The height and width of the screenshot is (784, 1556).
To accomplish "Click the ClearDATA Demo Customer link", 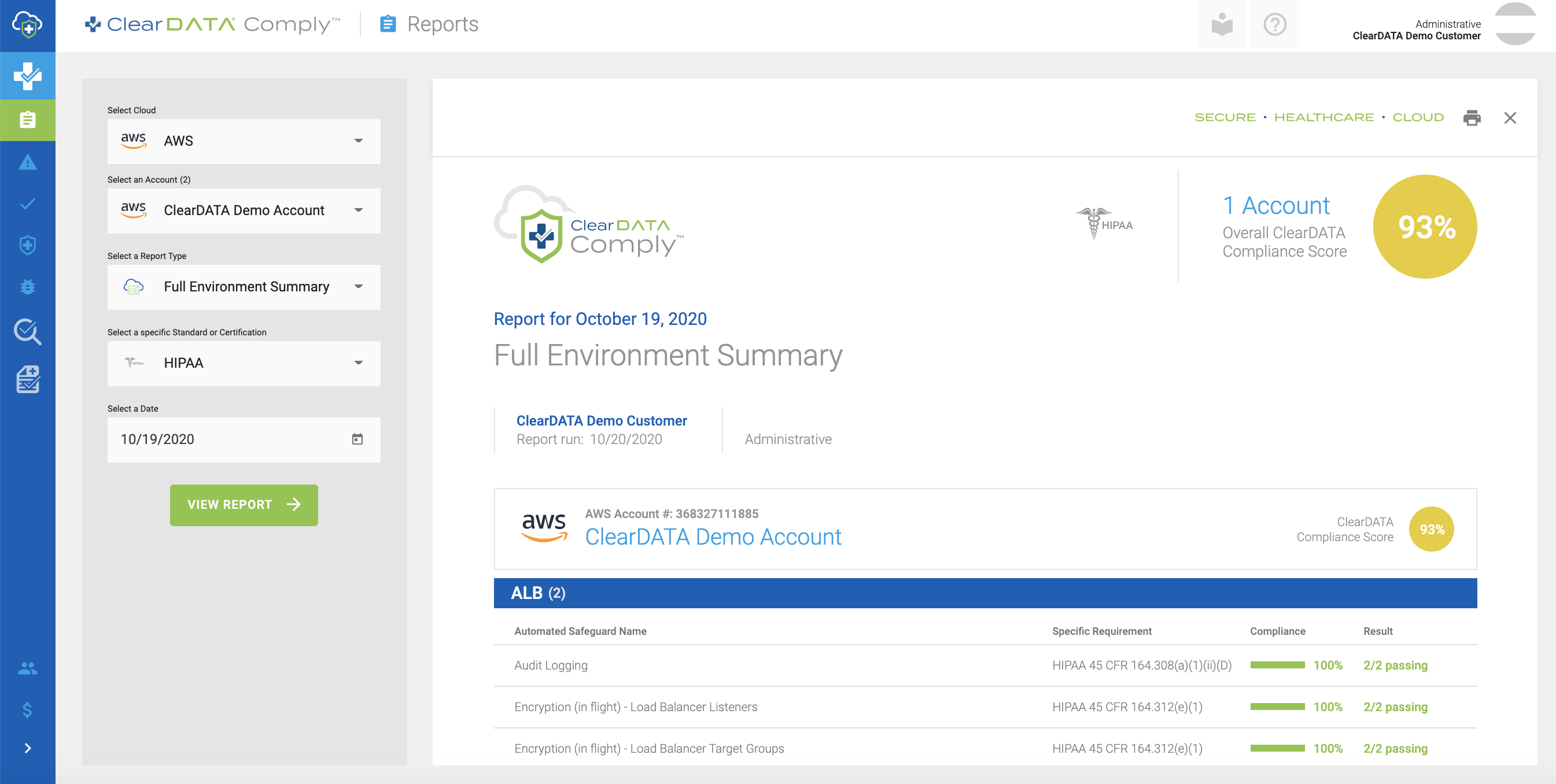I will click(x=602, y=420).
